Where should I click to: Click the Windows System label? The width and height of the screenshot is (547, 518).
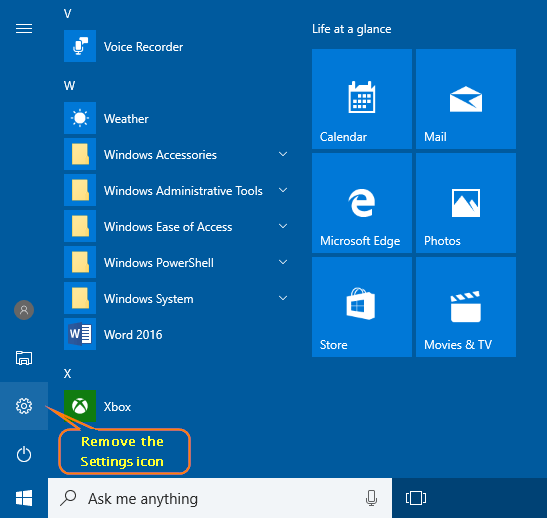point(149,299)
